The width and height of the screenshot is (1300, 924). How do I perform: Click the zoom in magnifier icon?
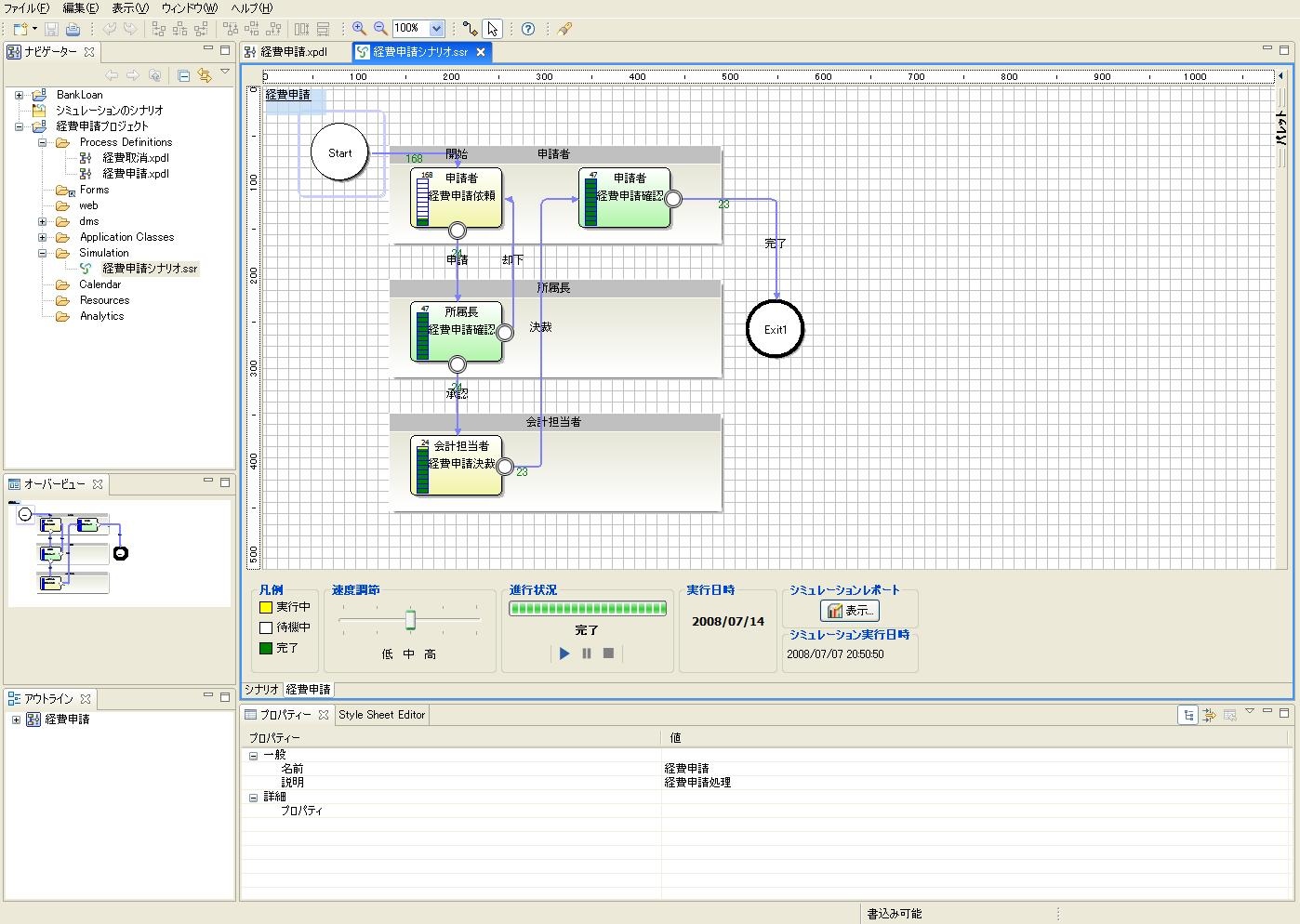pos(359,29)
